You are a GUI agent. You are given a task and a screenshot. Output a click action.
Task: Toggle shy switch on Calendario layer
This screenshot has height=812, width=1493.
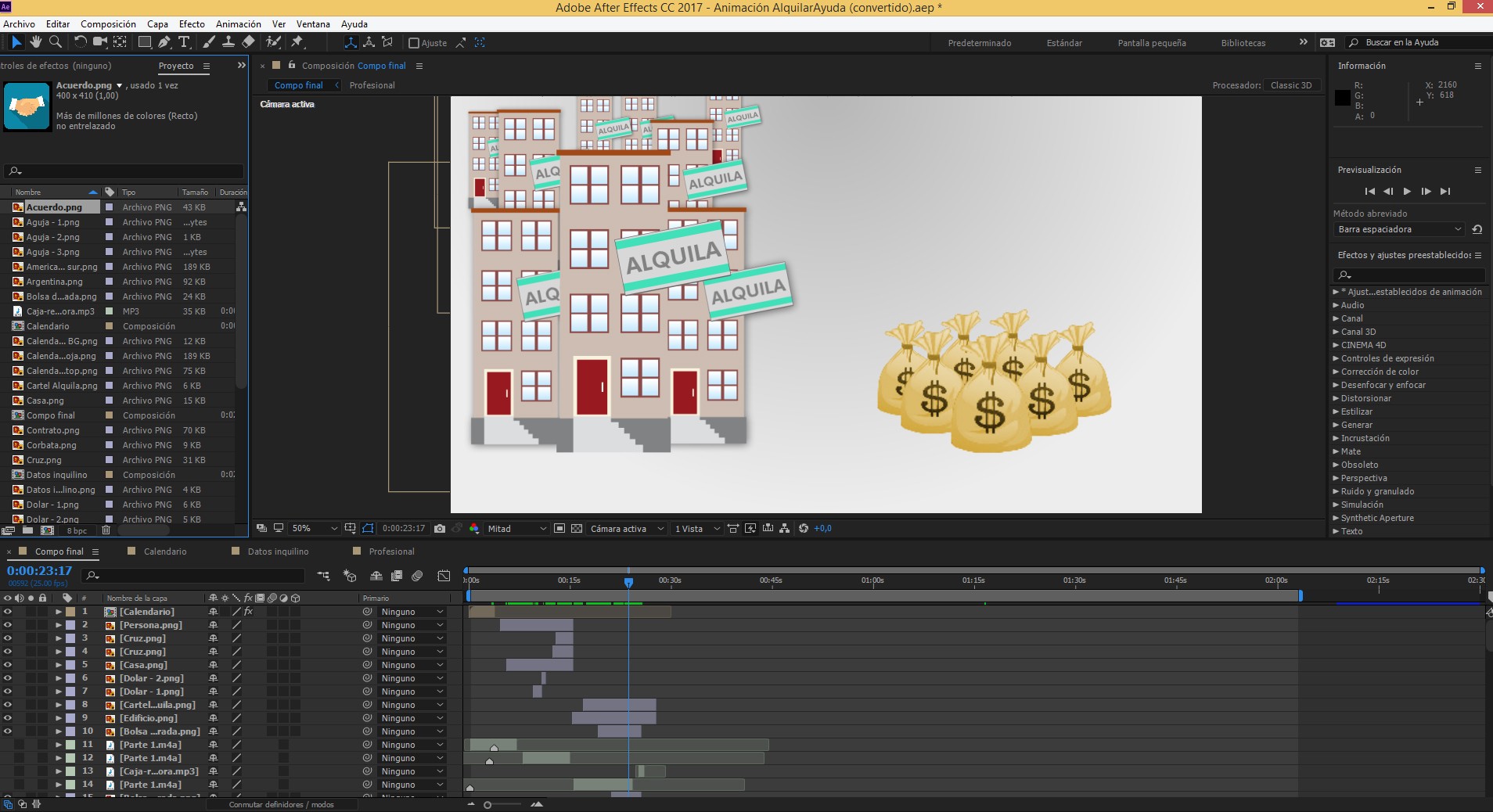213,612
